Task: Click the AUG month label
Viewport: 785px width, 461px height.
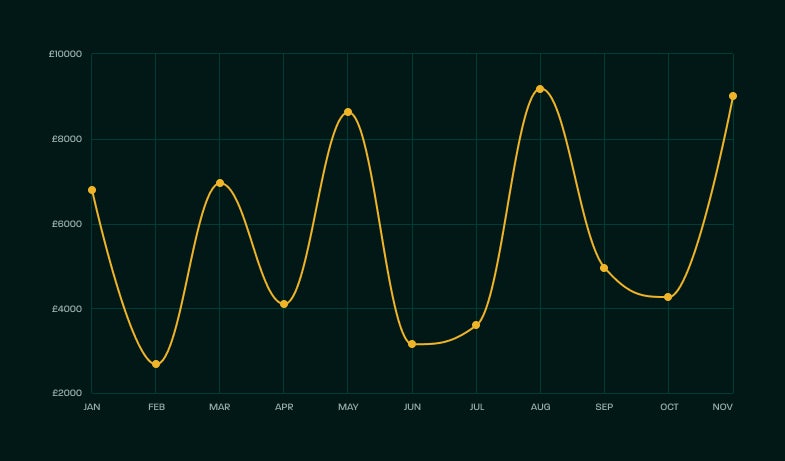Action: [540, 407]
